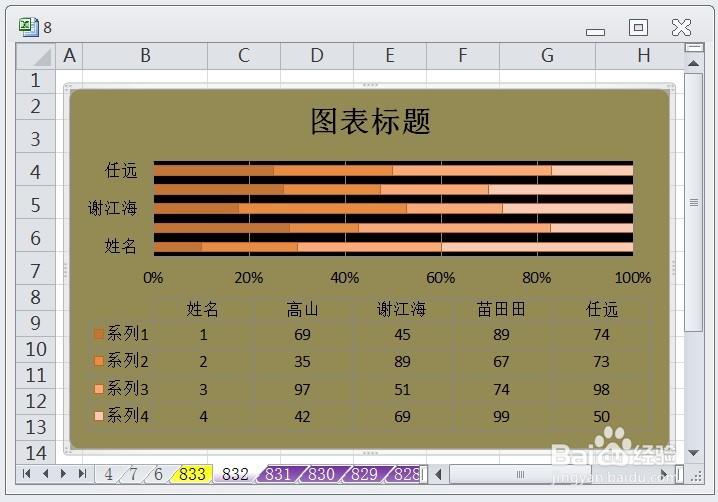Click the horizontal scrollbar right arrow

pos(663,474)
